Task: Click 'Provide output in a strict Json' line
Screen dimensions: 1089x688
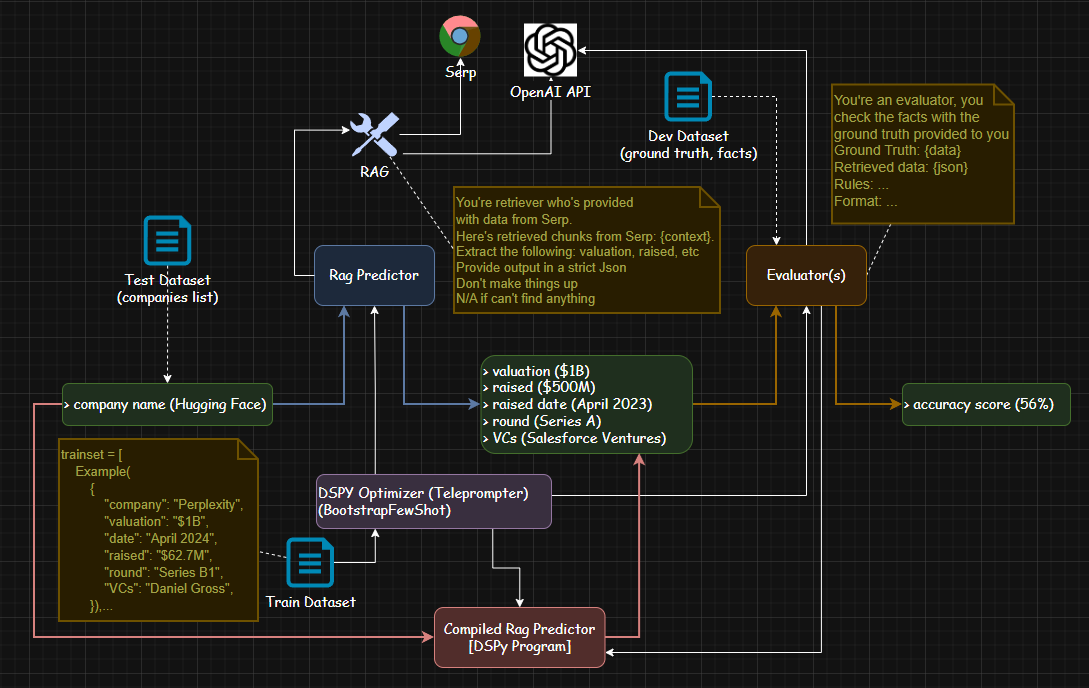Action: click(541, 267)
